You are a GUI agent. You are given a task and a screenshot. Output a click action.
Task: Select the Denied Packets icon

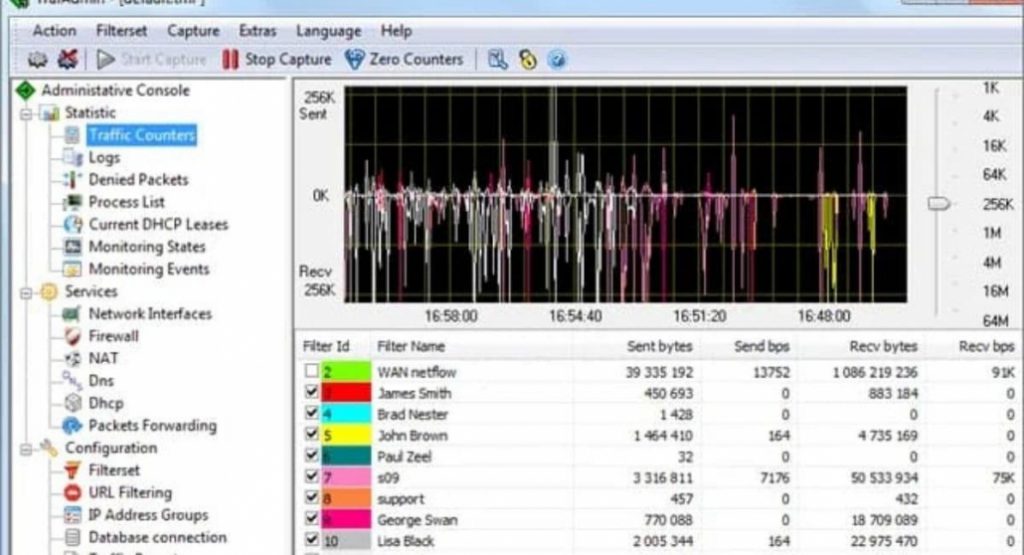point(72,180)
